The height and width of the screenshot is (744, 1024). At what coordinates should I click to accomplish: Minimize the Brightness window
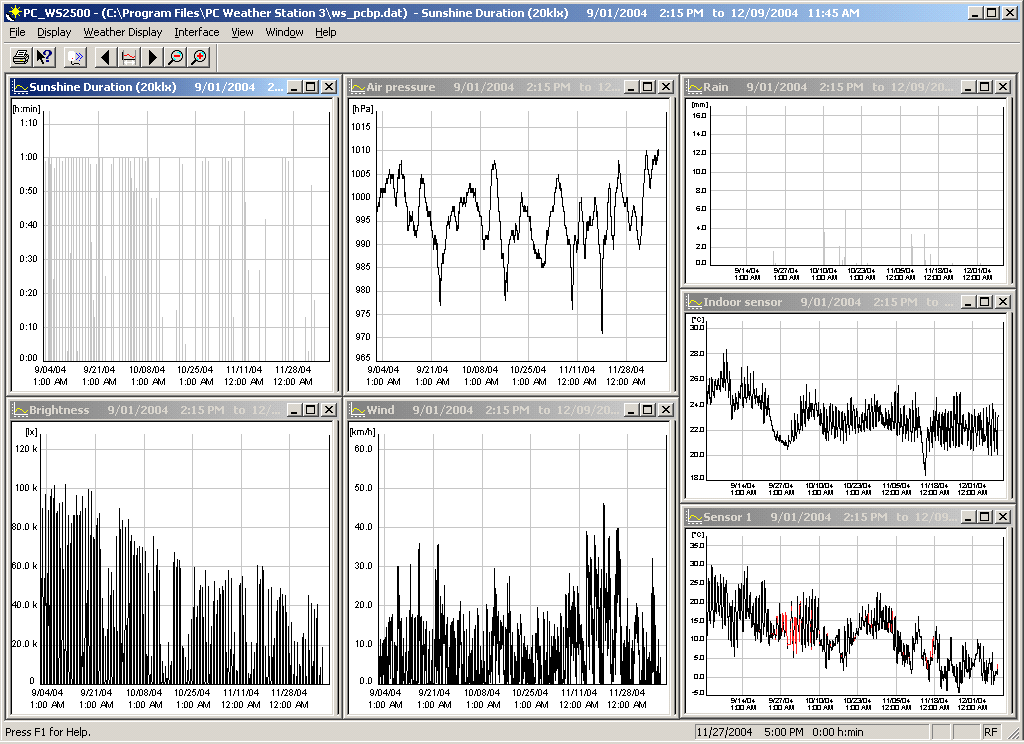(295, 410)
